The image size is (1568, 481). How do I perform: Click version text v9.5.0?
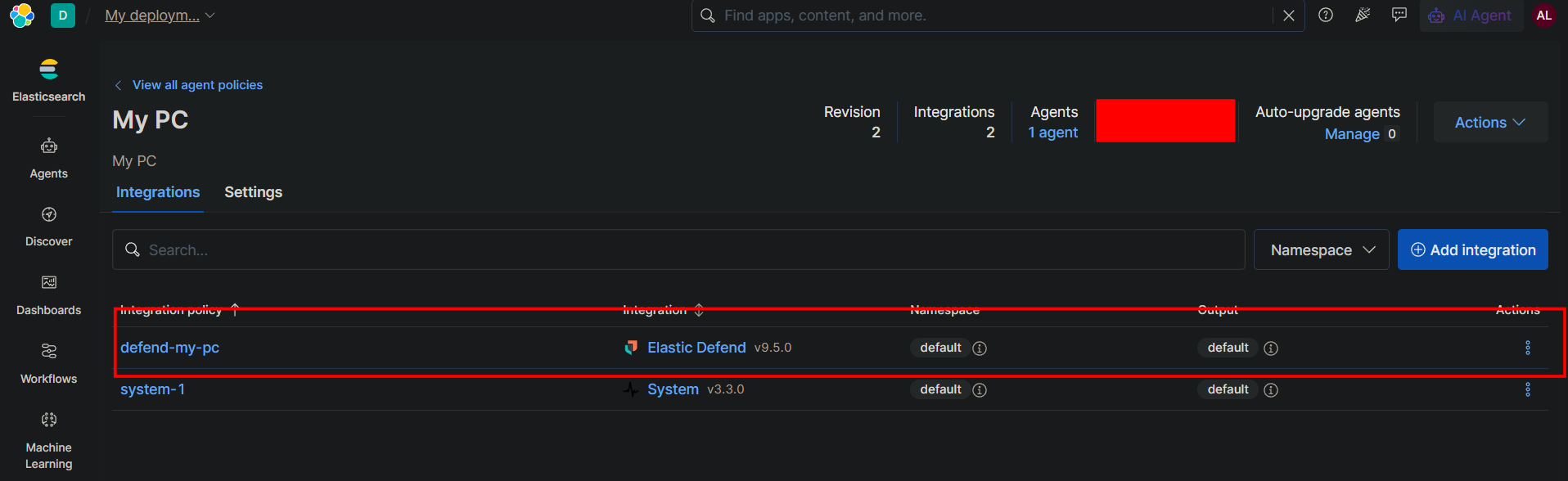coord(773,348)
